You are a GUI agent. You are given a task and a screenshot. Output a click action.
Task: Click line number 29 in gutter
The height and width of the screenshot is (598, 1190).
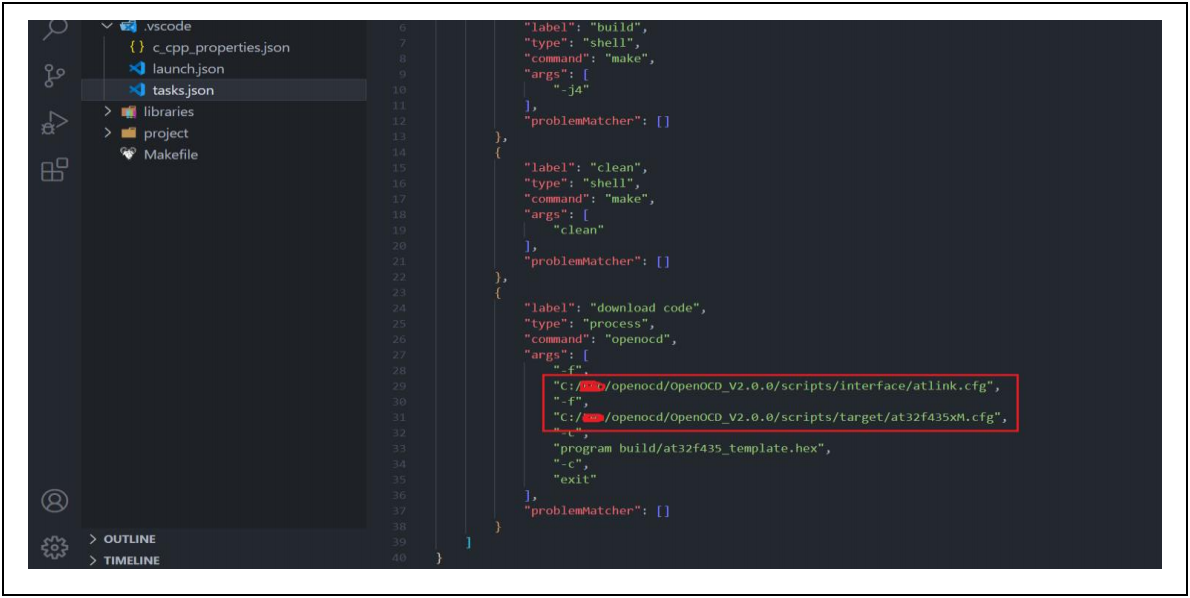pos(399,386)
